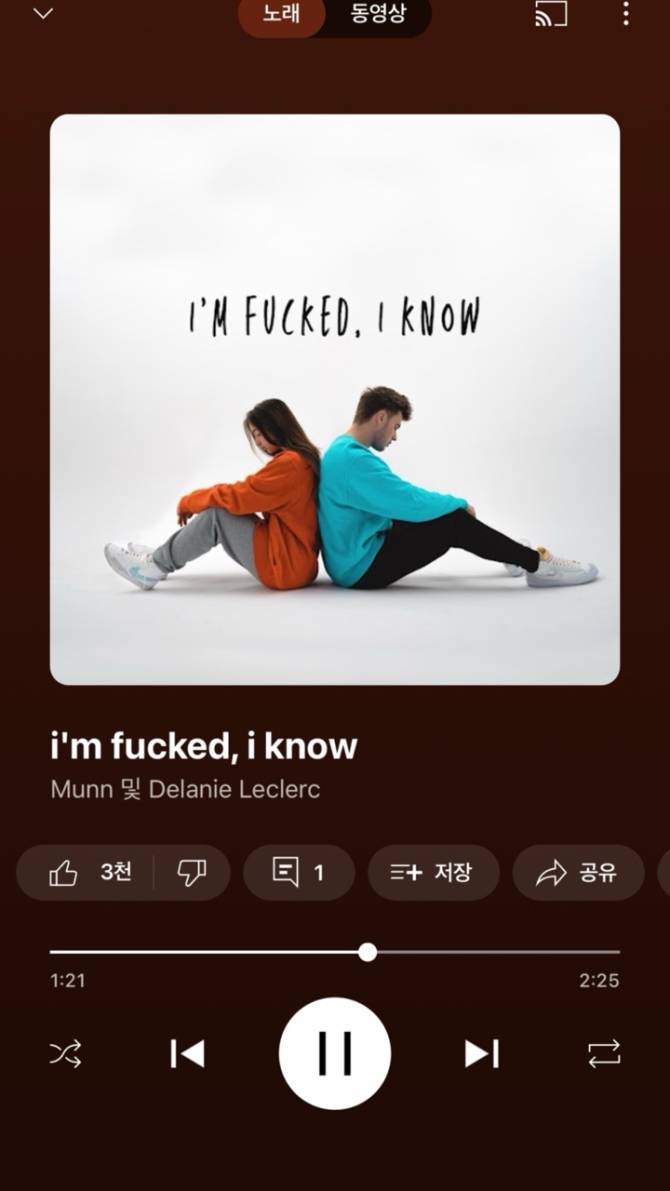
Task: Open artist Munn 및 Delanie Leclerc link
Action: click(185, 789)
